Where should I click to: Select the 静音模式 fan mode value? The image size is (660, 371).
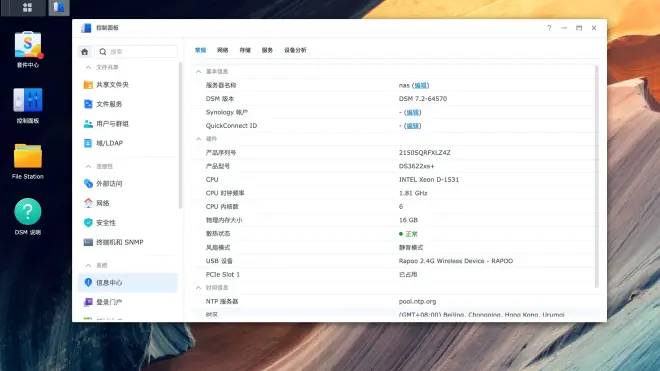click(x=411, y=247)
